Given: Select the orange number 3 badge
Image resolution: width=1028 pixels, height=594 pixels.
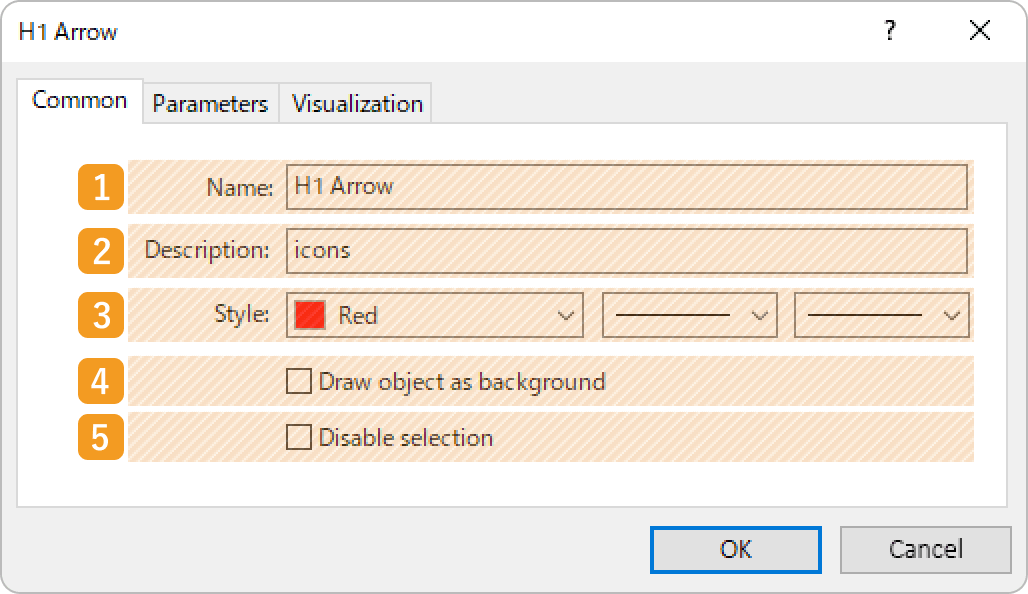Looking at the screenshot, I should pyautogui.click(x=101, y=316).
